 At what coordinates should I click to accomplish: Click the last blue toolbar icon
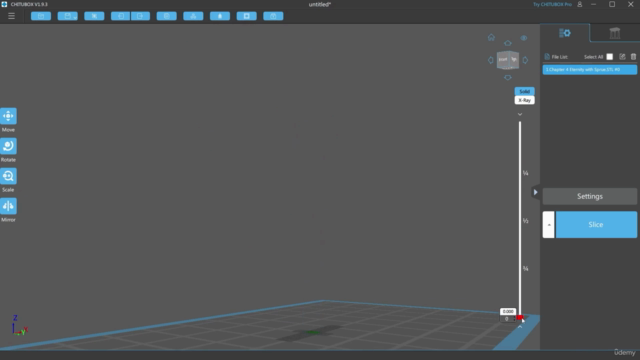273,16
